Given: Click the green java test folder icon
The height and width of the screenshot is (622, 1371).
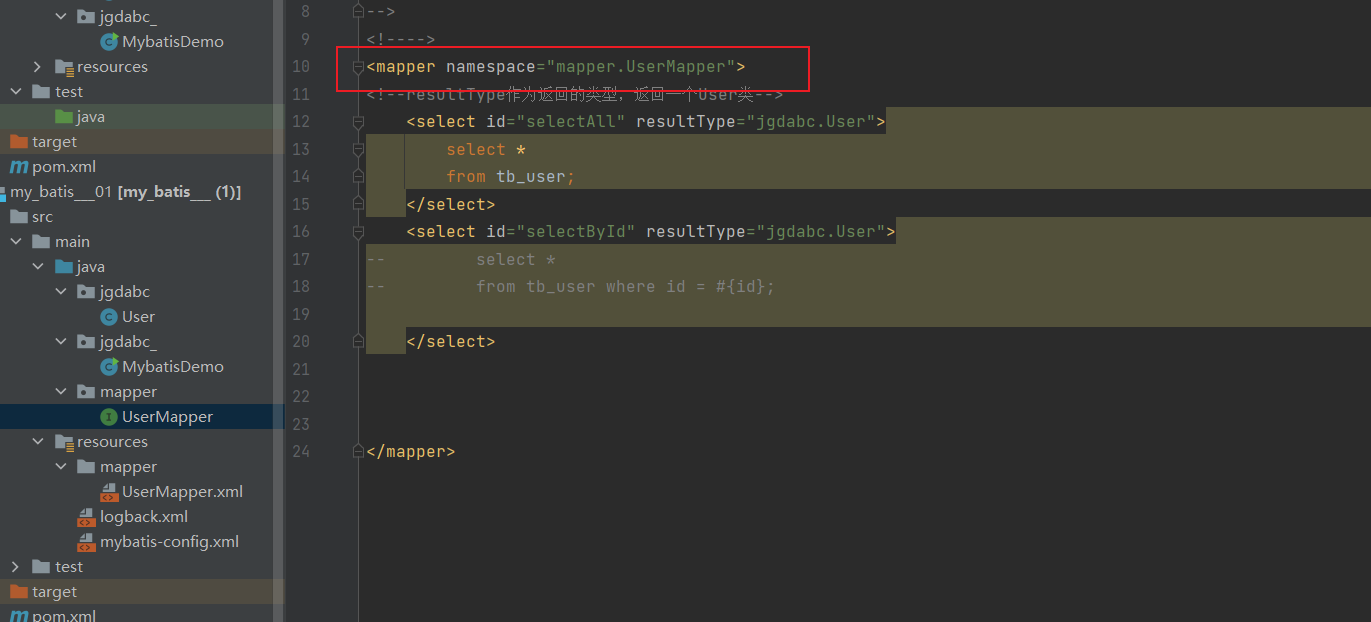Looking at the screenshot, I should pos(64,117).
